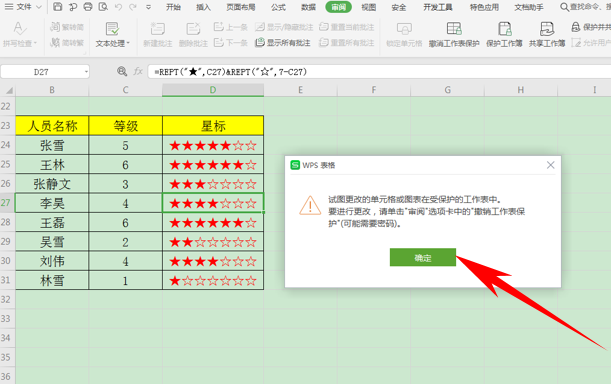Screen dimensions: 612x385
Task: Click the Undo arrow icon
Action: coord(119,7)
